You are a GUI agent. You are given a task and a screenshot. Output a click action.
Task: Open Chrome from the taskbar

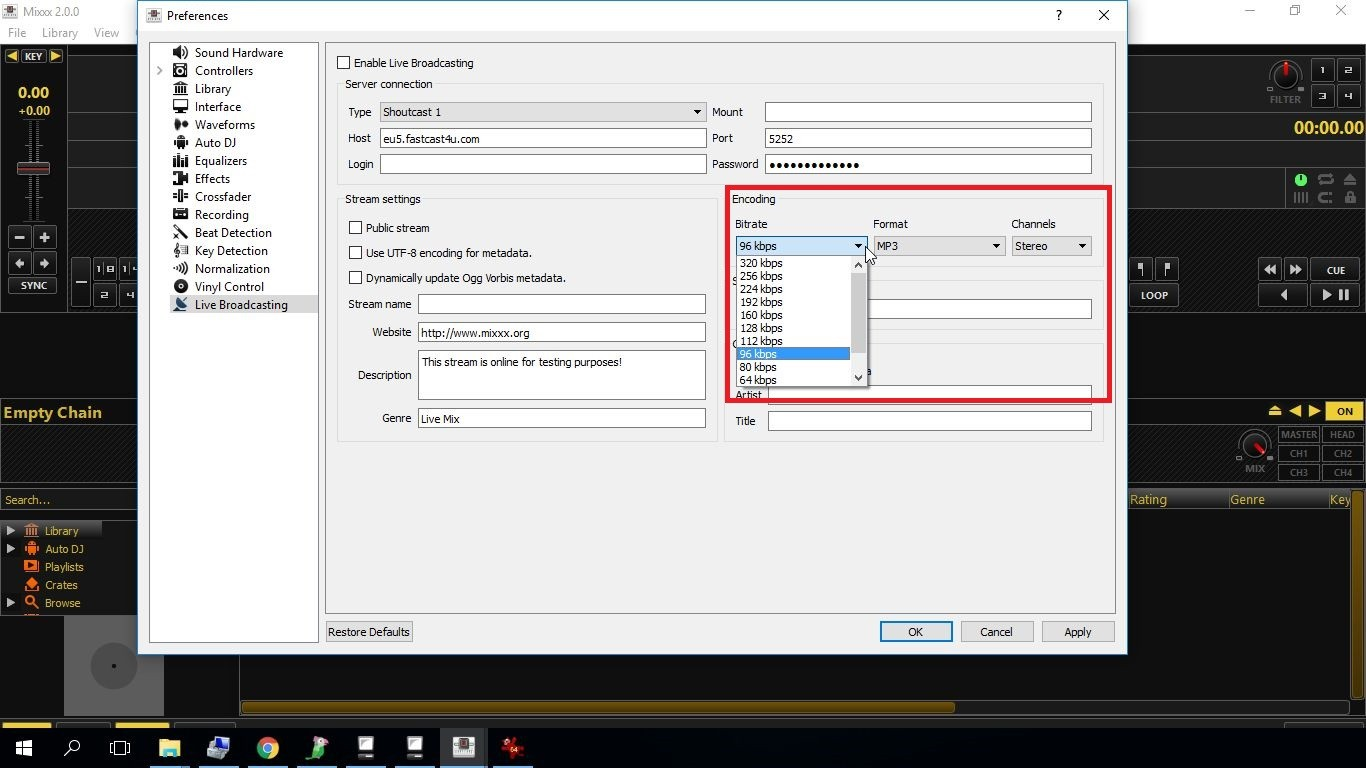click(267, 748)
